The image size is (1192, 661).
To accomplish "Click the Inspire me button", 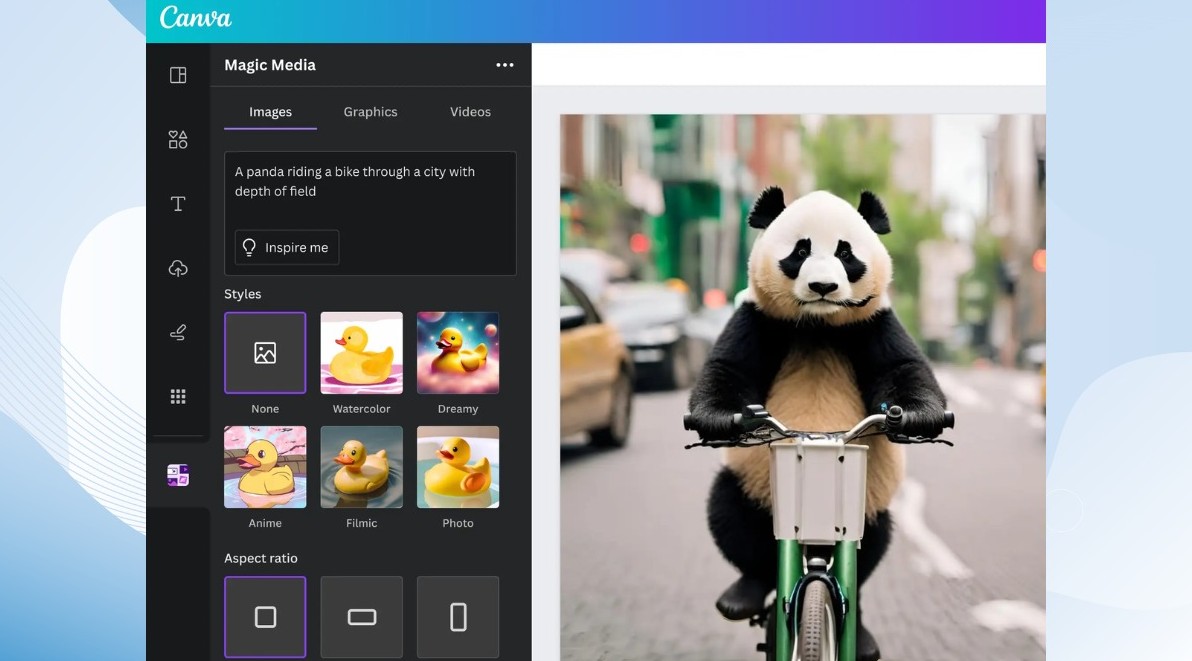I will pos(287,248).
